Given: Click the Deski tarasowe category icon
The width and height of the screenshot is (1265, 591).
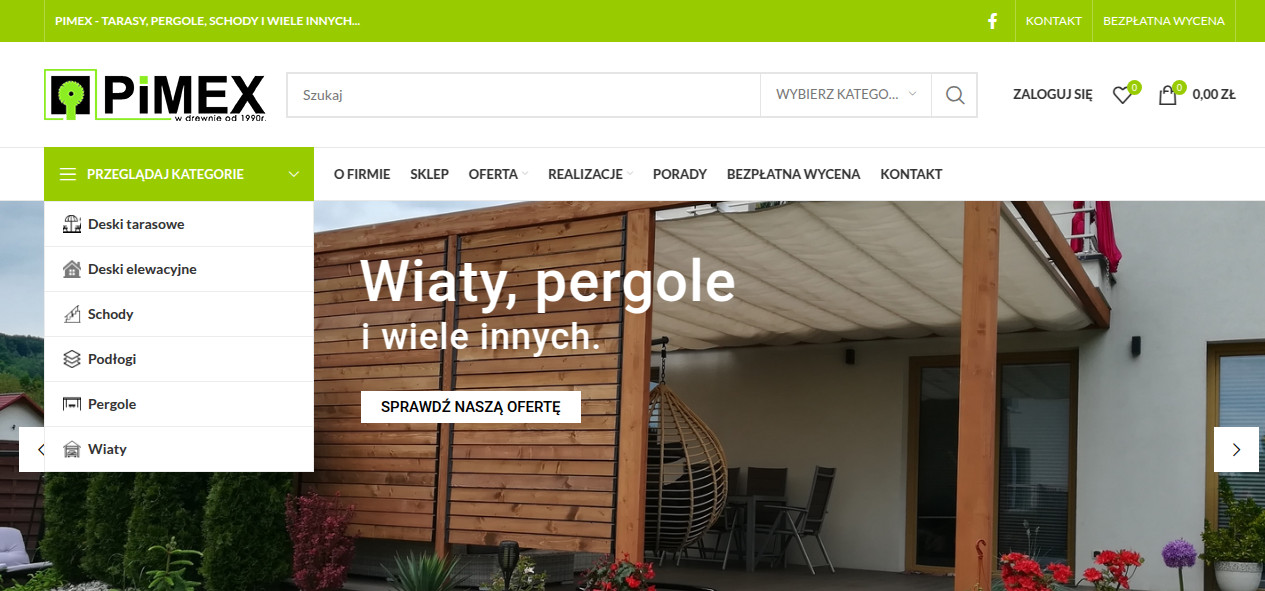Looking at the screenshot, I should (71, 224).
